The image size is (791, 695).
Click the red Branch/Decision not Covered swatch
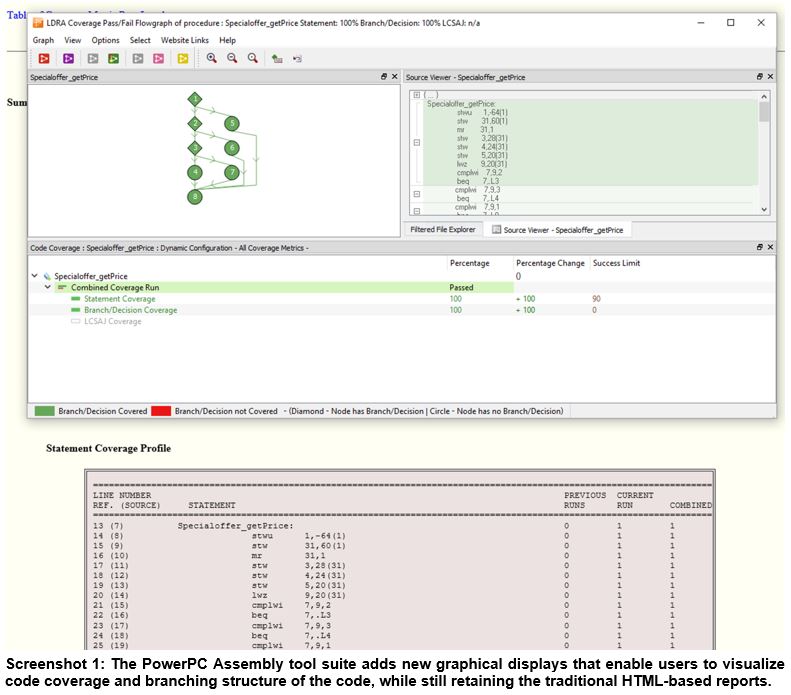pos(161,411)
